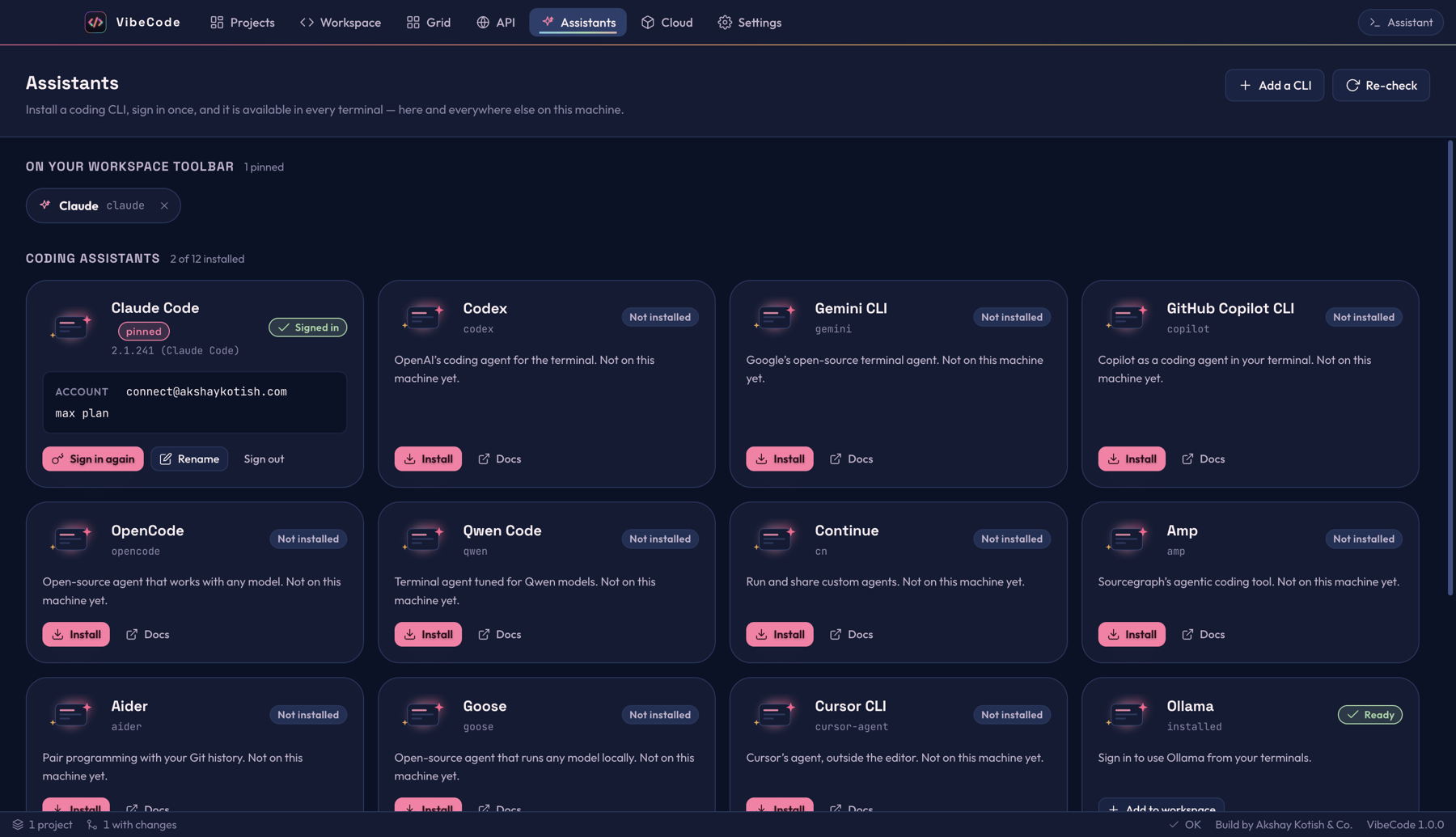The image size is (1456, 837).
Task: Sign out of Claude Code
Action: (x=264, y=459)
